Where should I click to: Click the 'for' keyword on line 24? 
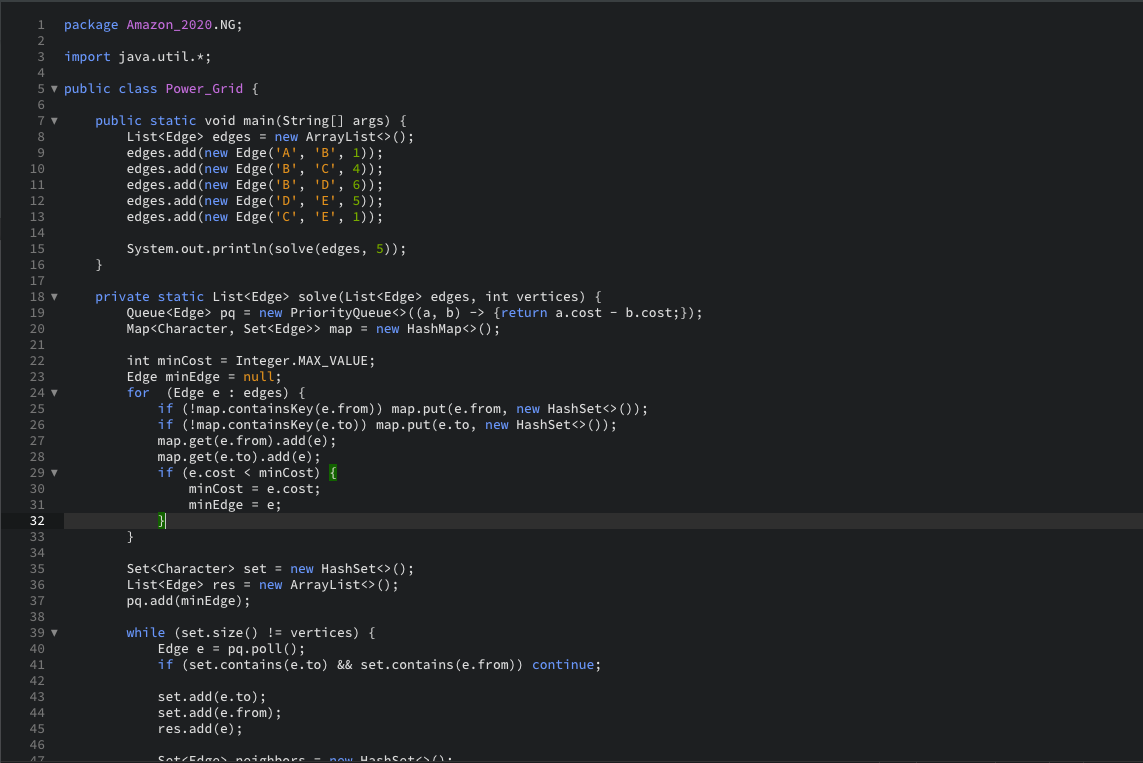point(138,394)
